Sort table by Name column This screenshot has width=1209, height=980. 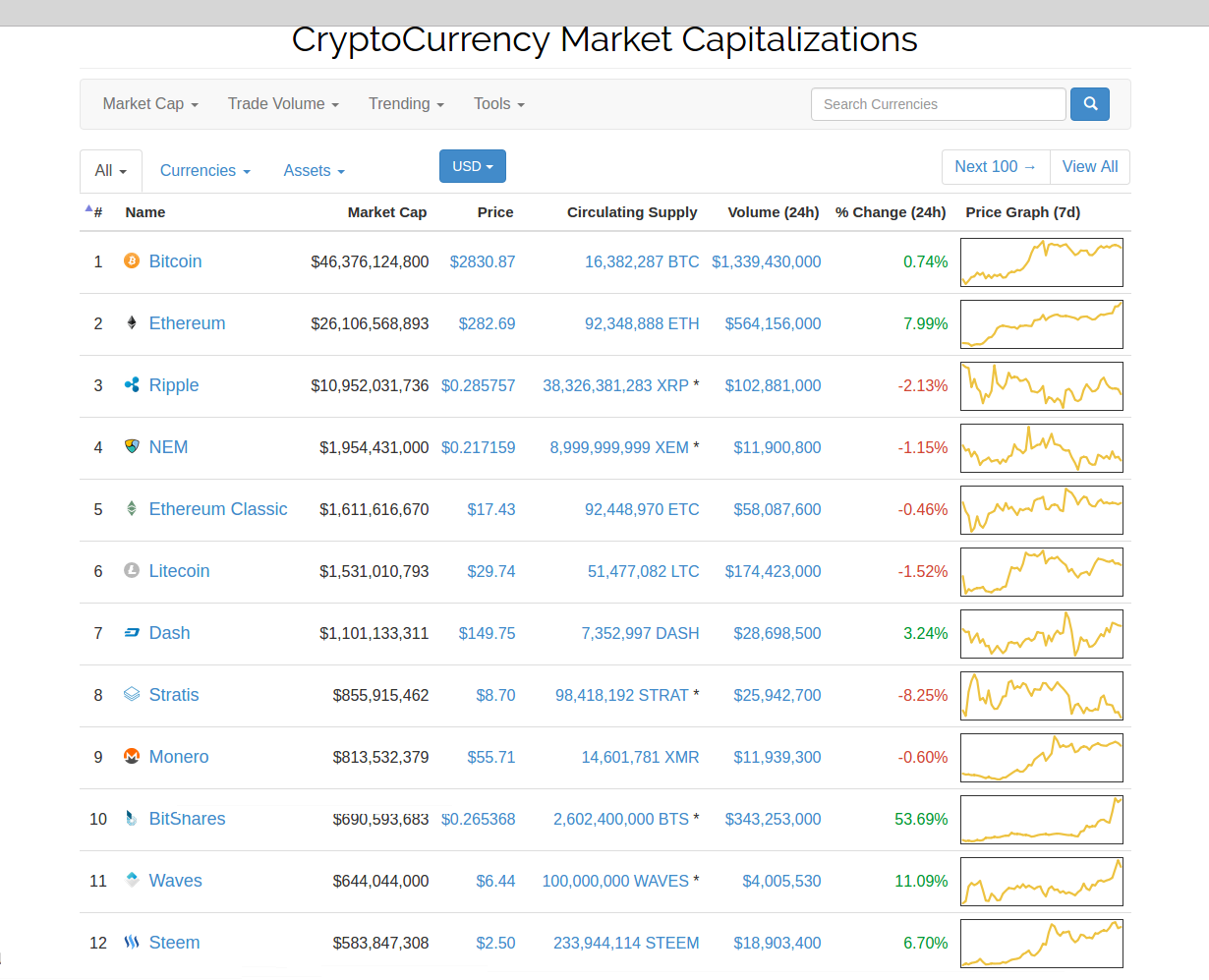[x=145, y=212]
